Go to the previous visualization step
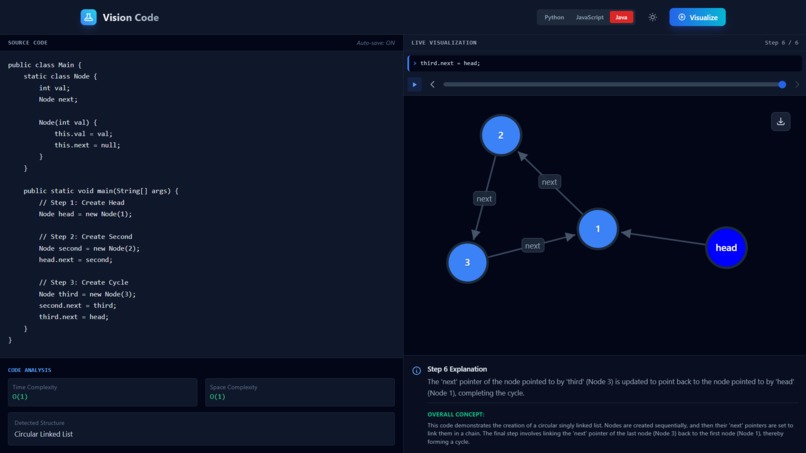The image size is (806, 453). tap(432, 84)
